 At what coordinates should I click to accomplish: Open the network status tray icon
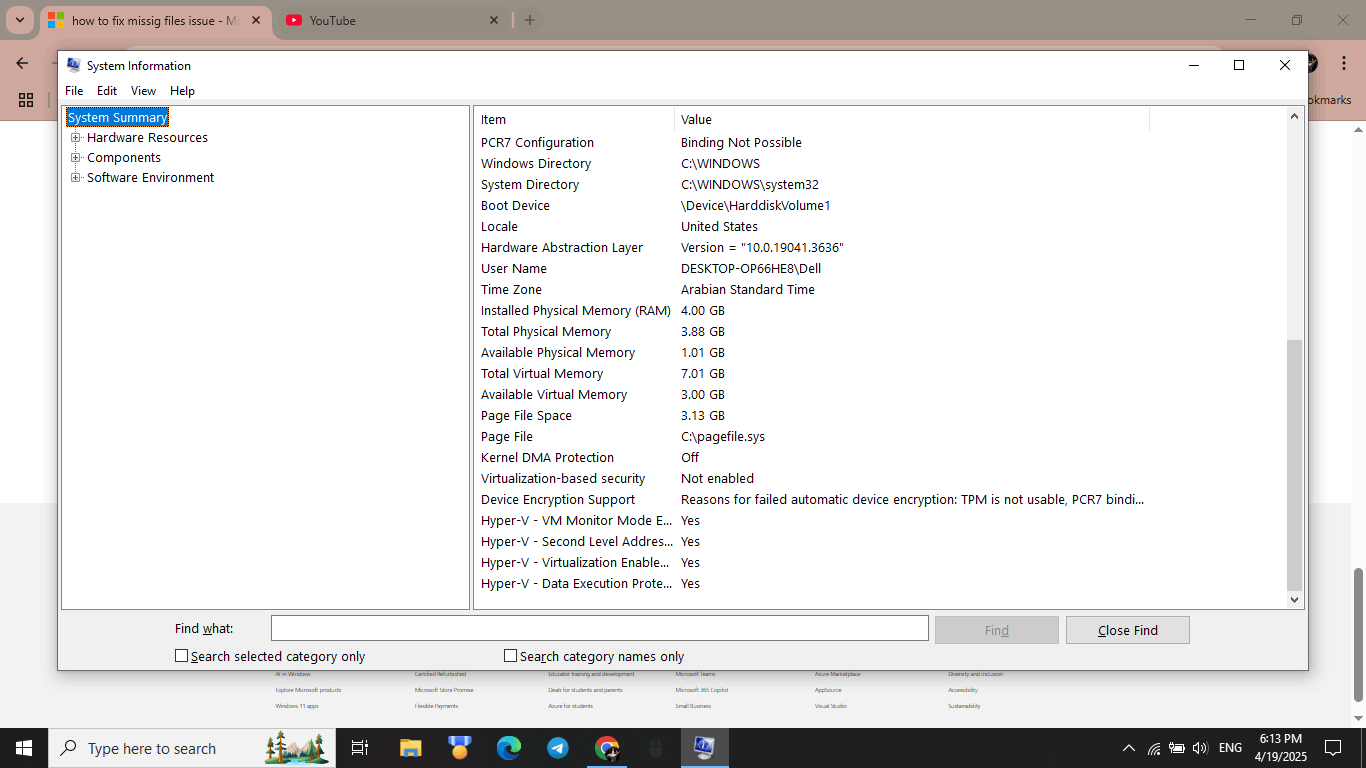click(x=1154, y=748)
